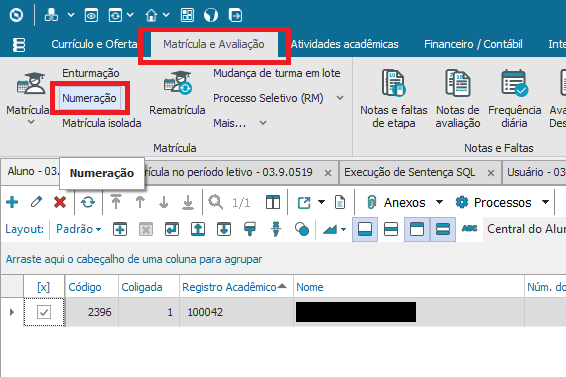Open the modules cubes icon
Image resolution: width=566 pixels, height=377 pixels.
[x=51, y=15]
